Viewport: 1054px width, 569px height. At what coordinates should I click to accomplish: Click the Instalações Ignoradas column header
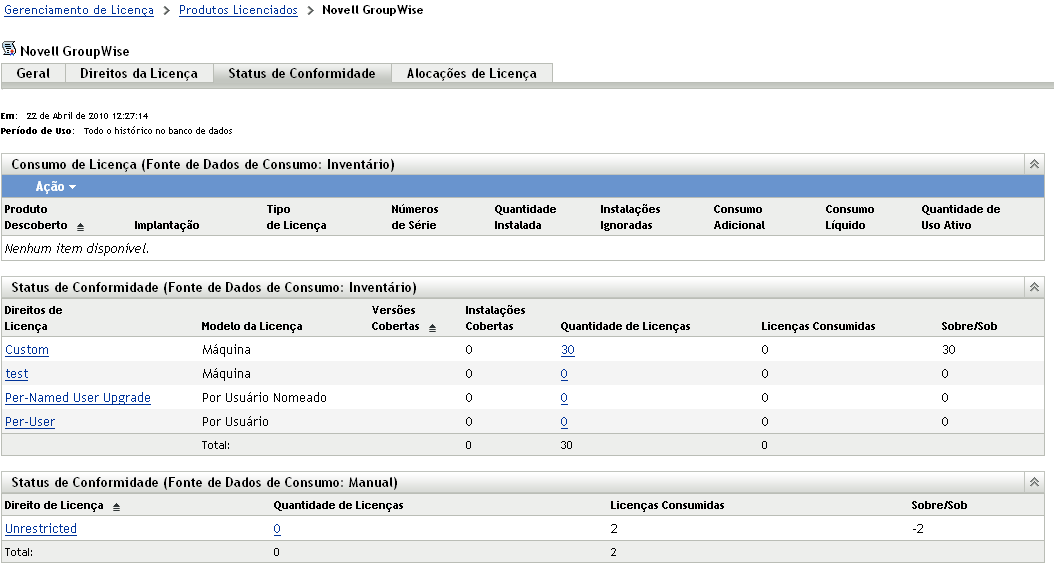(630, 217)
